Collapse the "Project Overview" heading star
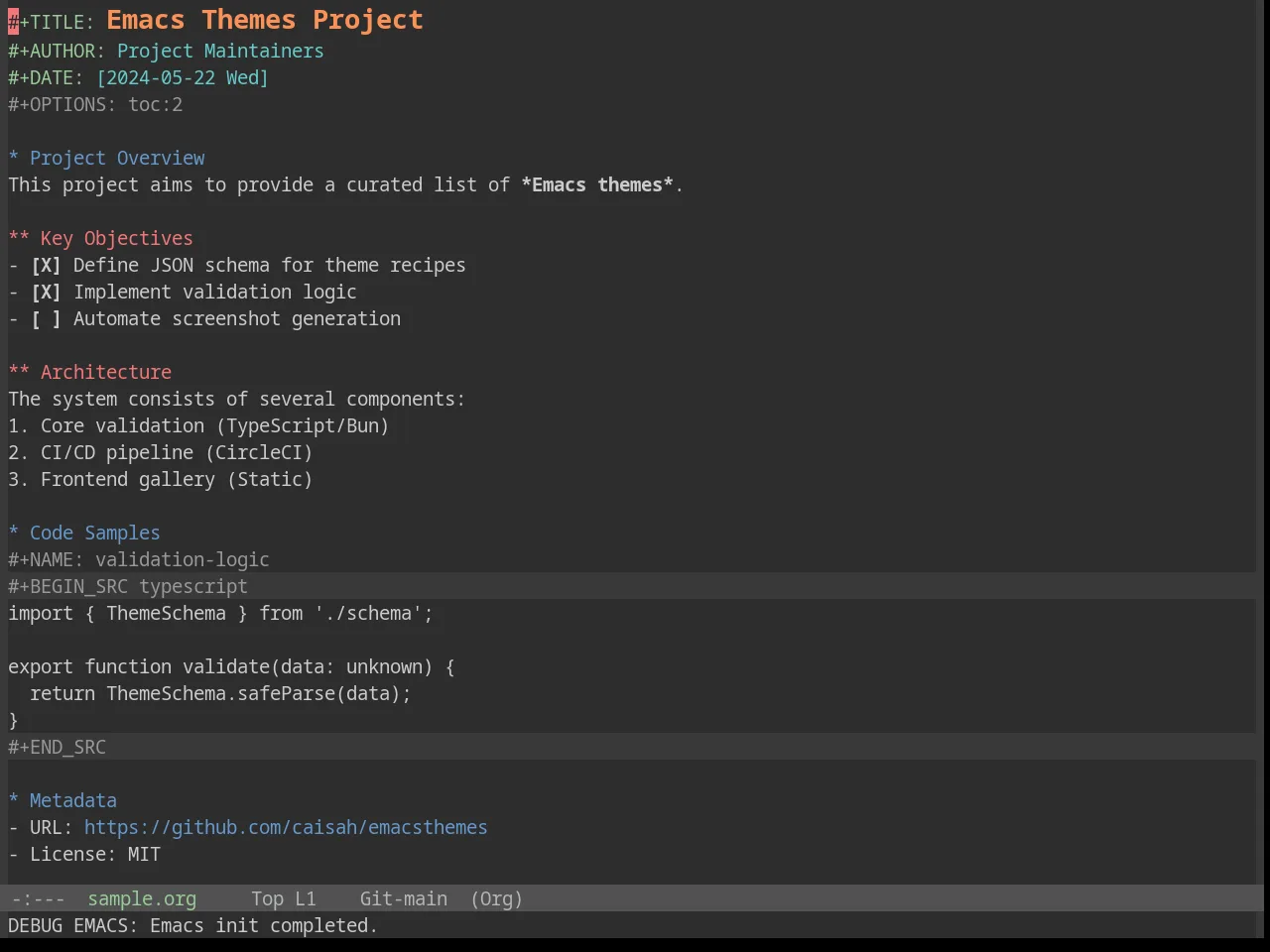The image size is (1270, 952). (x=14, y=159)
